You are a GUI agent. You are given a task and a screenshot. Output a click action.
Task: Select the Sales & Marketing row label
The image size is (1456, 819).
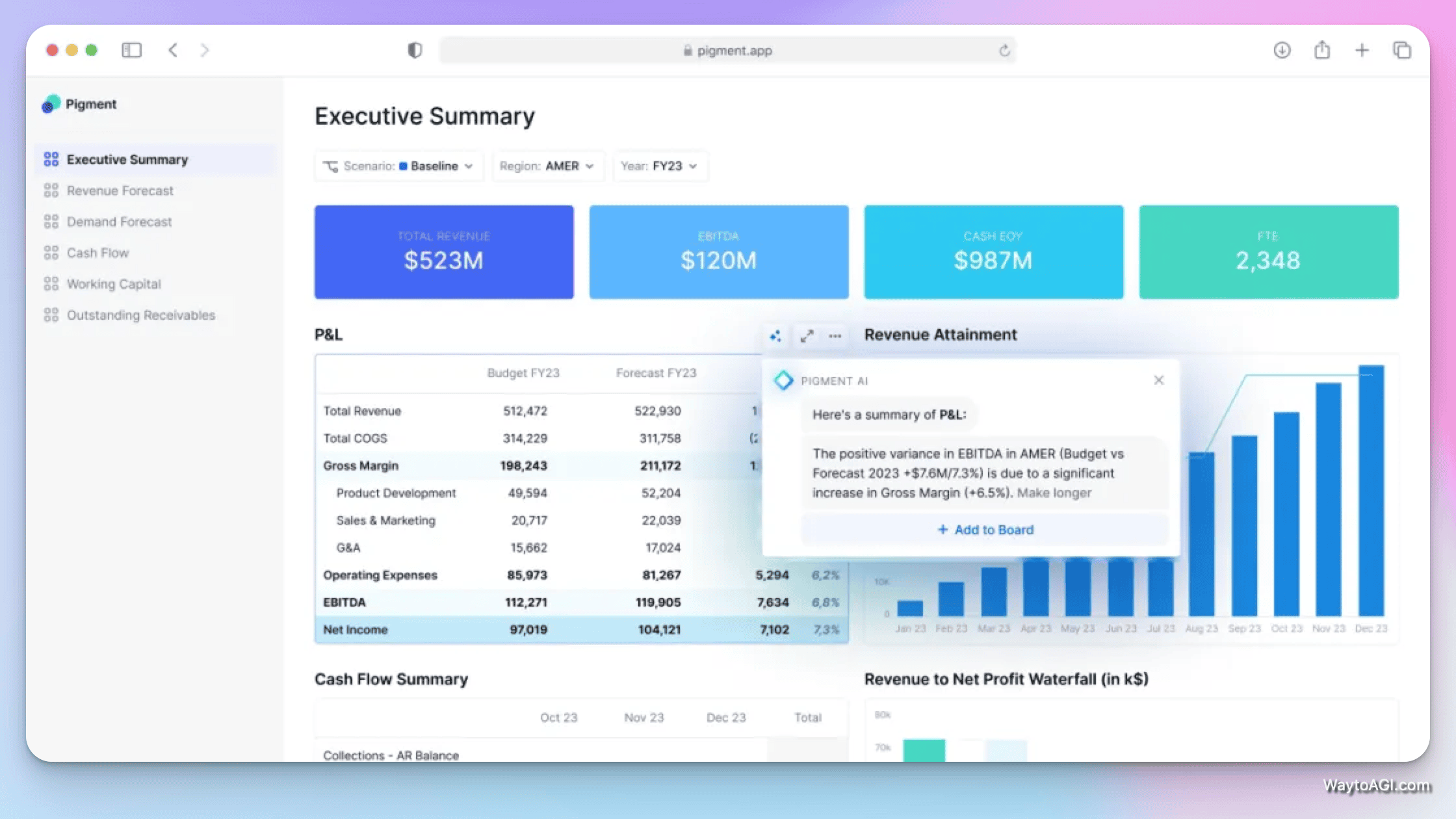click(x=385, y=520)
